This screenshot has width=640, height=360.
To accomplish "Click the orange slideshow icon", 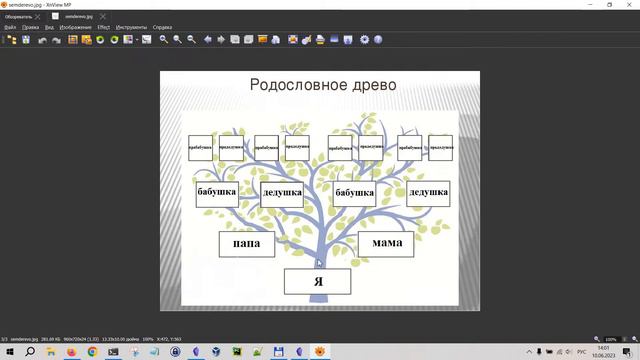I will tap(262, 40).
